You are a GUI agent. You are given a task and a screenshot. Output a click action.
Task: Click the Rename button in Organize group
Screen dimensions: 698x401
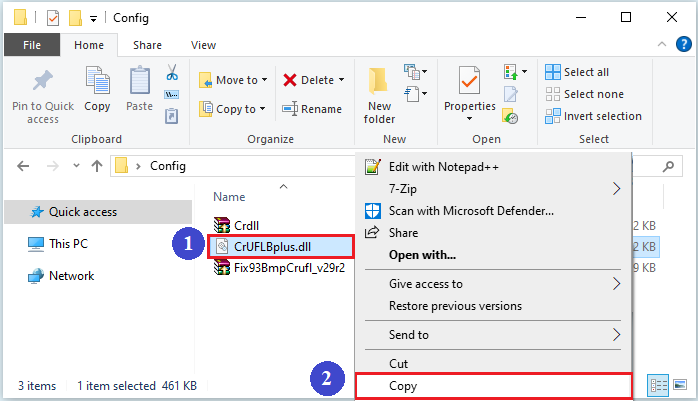[312, 109]
